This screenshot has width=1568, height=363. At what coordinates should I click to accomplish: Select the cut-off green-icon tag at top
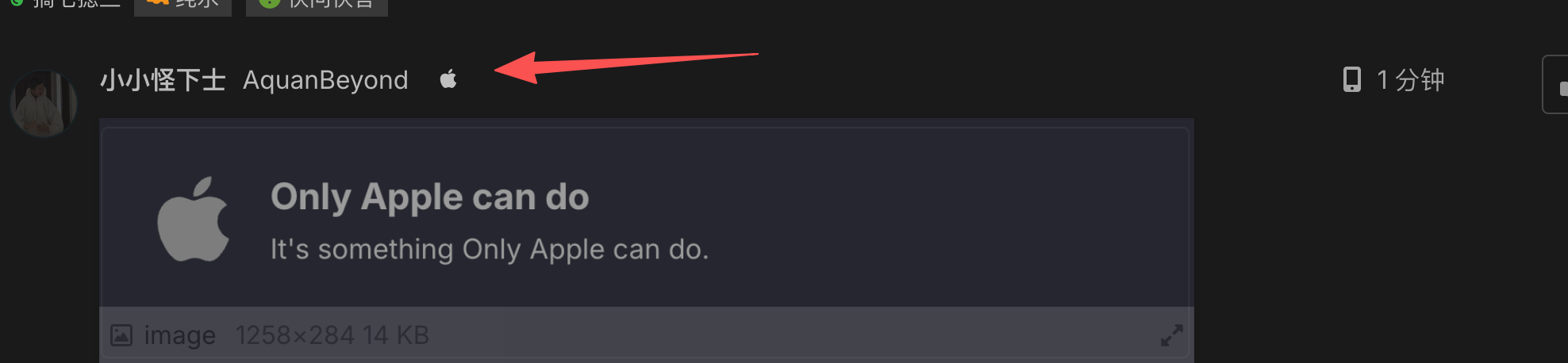tap(317, 6)
